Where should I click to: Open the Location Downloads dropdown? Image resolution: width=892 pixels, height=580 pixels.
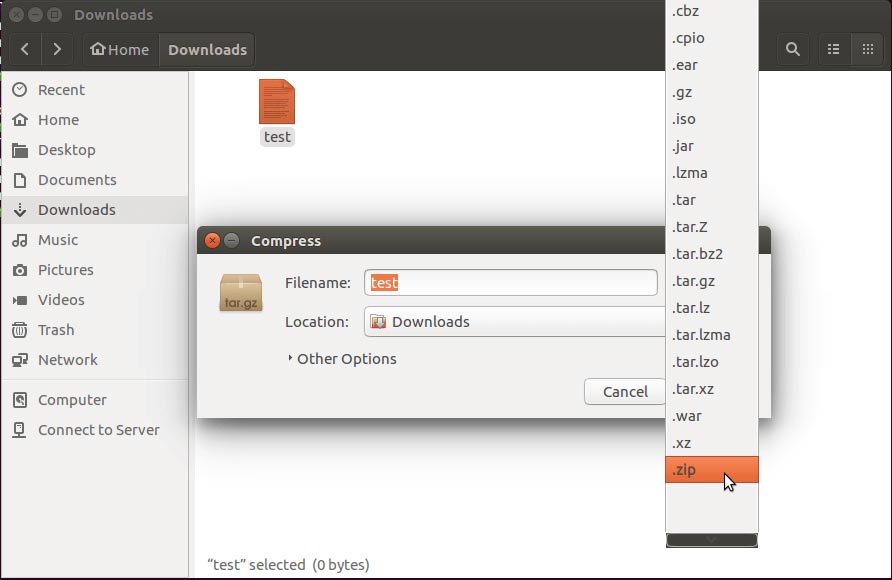pyautogui.click(x=514, y=322)
